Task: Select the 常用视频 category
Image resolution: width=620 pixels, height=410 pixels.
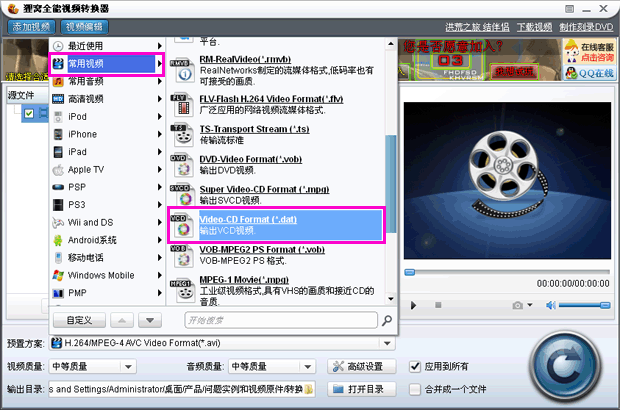Action: coord(108,64)
